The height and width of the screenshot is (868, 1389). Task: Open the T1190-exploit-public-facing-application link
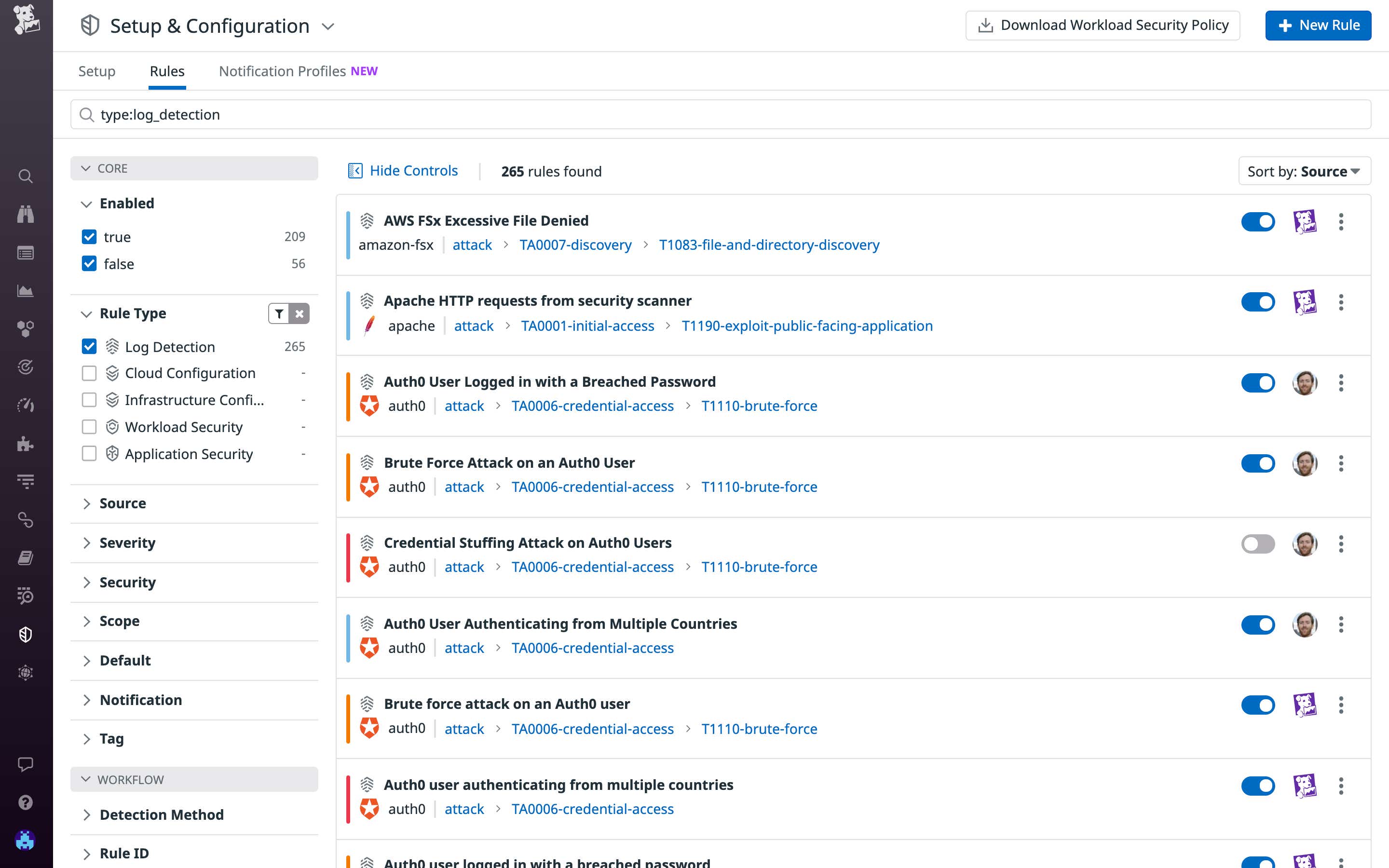(807, 325)
